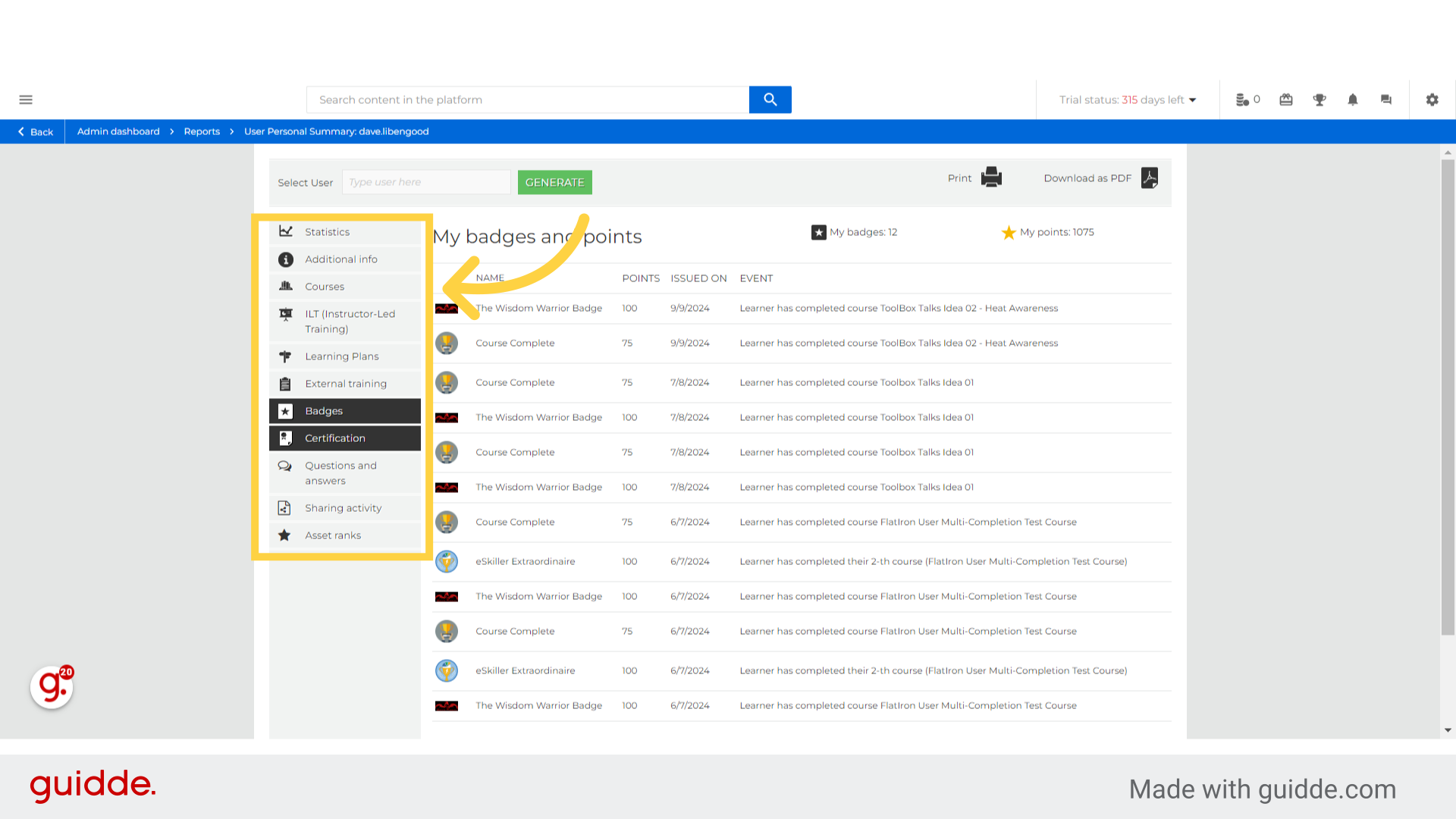Select the External training clipboard icon

286,383
